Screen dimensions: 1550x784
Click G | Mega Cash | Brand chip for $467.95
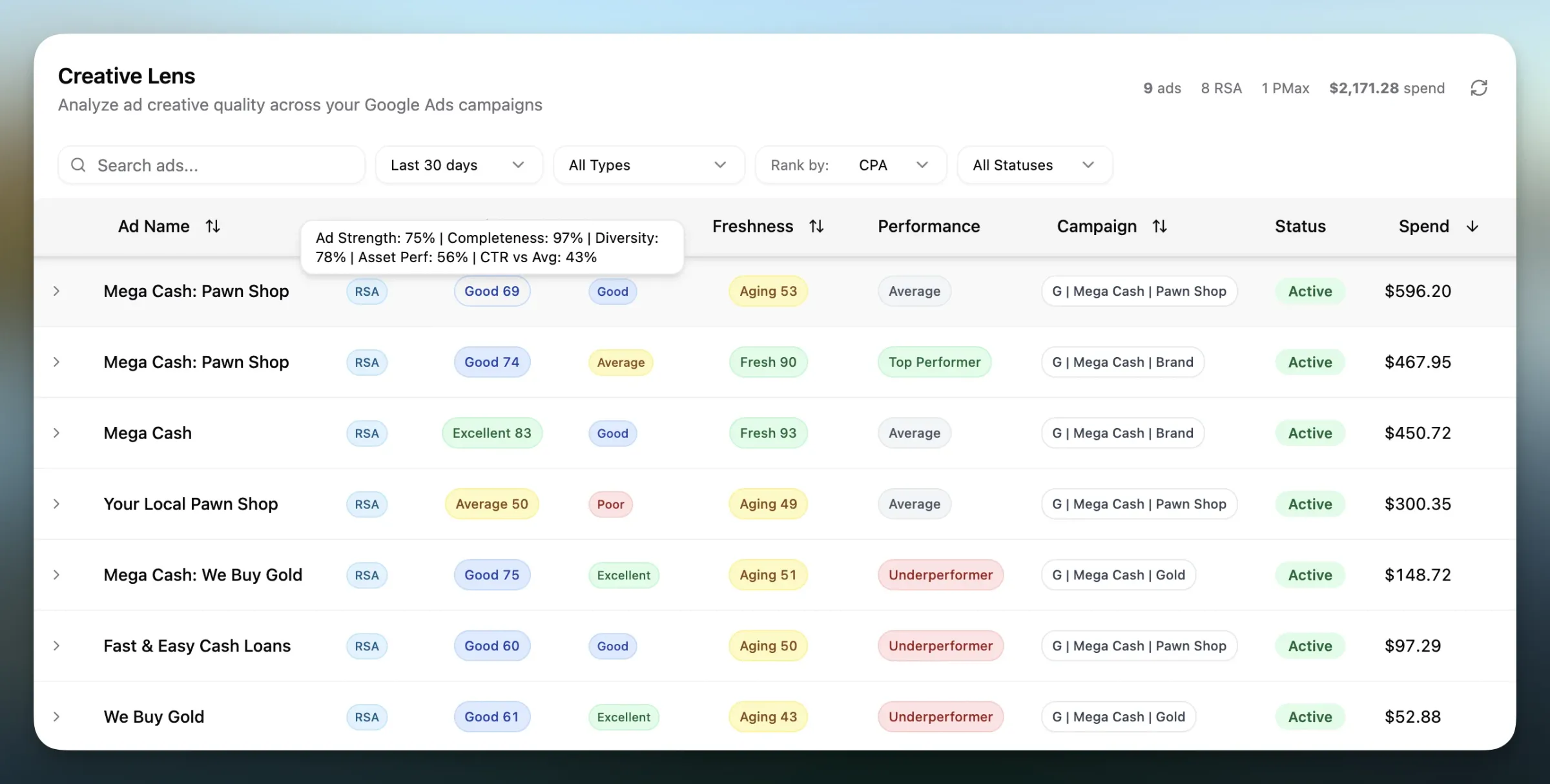(x=1122, y=362)
